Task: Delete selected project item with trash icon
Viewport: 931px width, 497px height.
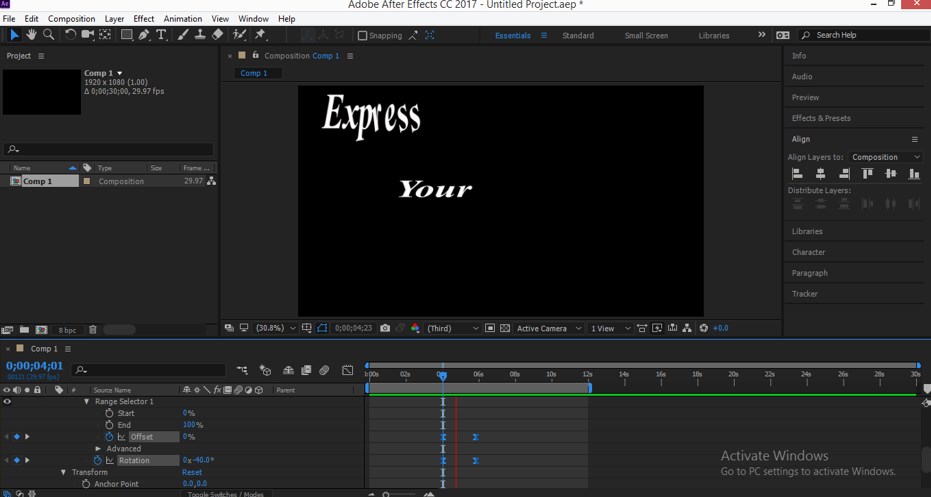Action: click(93, 330)
